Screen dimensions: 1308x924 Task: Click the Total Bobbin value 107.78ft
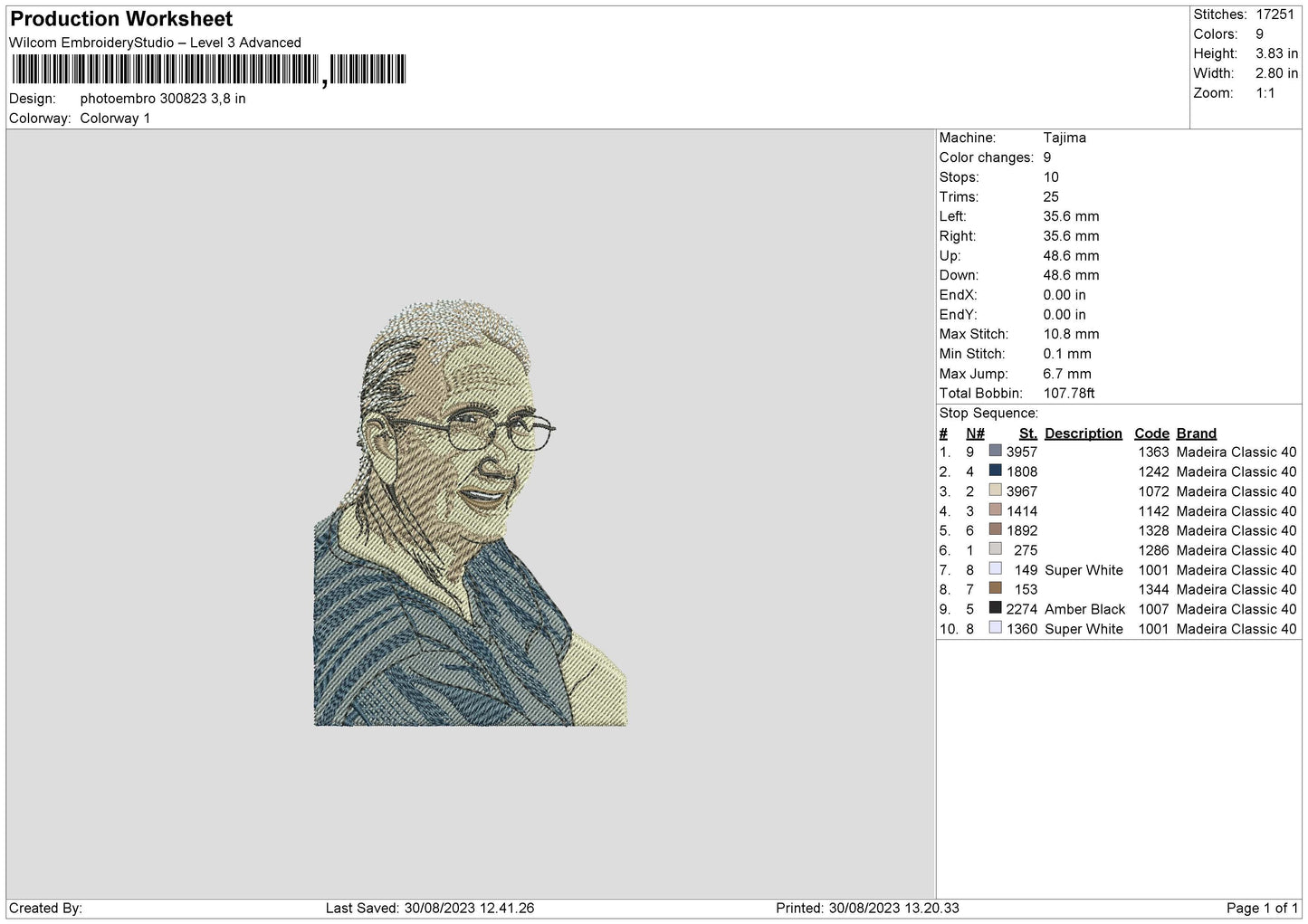pyautogui.click(x=1069, y=394)
